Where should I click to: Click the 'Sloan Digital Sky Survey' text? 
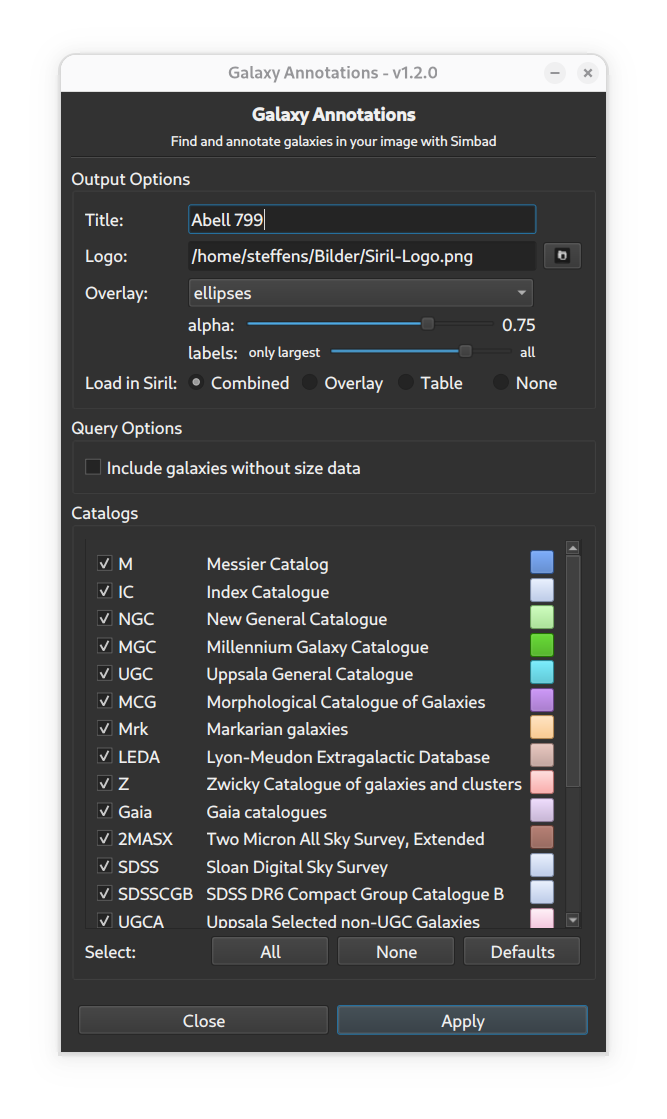pyautogui.click(x=297, y=866)
